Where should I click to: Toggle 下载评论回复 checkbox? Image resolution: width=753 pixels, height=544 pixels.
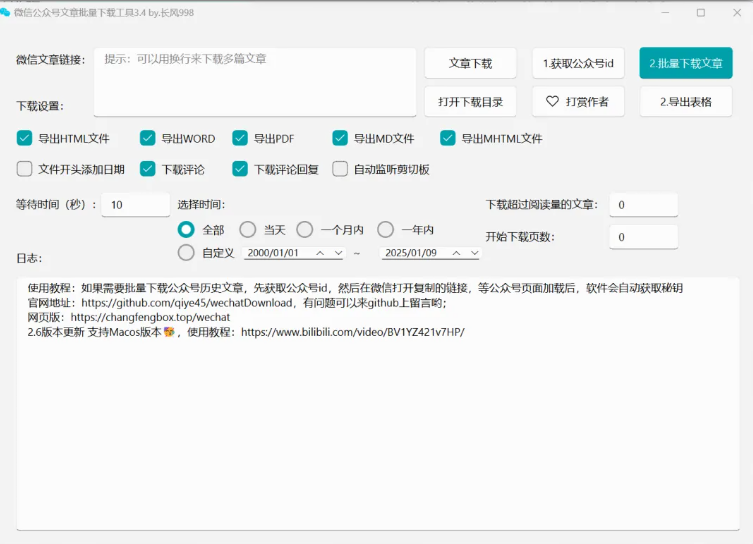click(240, 169)
